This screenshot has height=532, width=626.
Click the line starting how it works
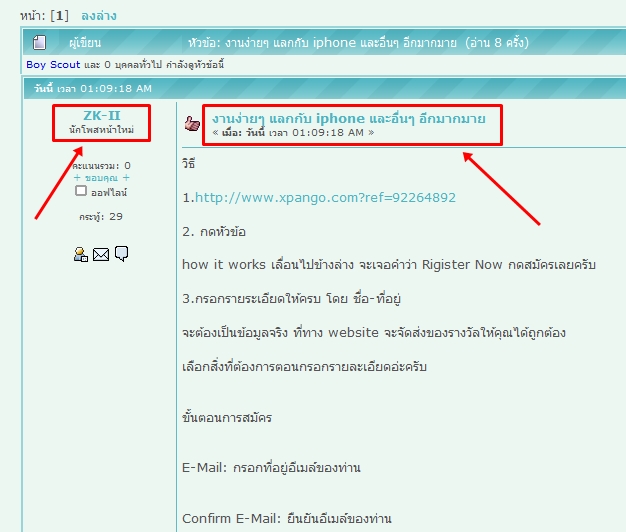click(389, 265)
